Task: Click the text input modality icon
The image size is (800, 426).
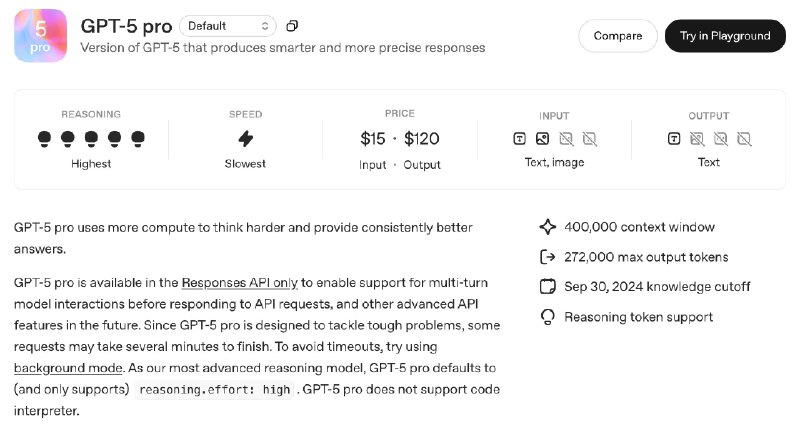Action: point(520,138)
